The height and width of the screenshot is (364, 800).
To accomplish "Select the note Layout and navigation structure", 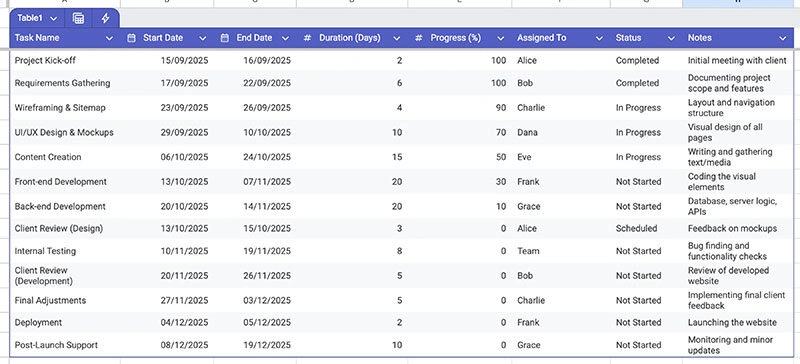I will click(731, 108).
